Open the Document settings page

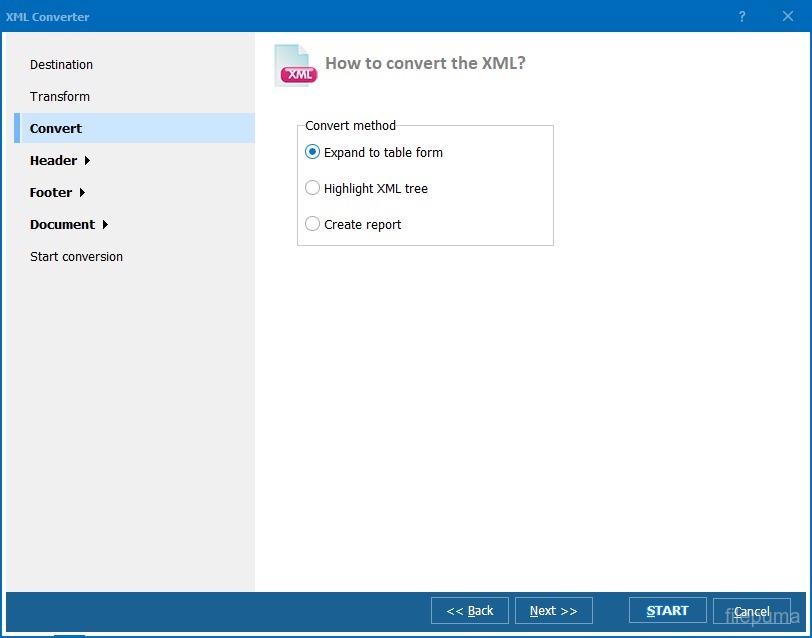62,225
